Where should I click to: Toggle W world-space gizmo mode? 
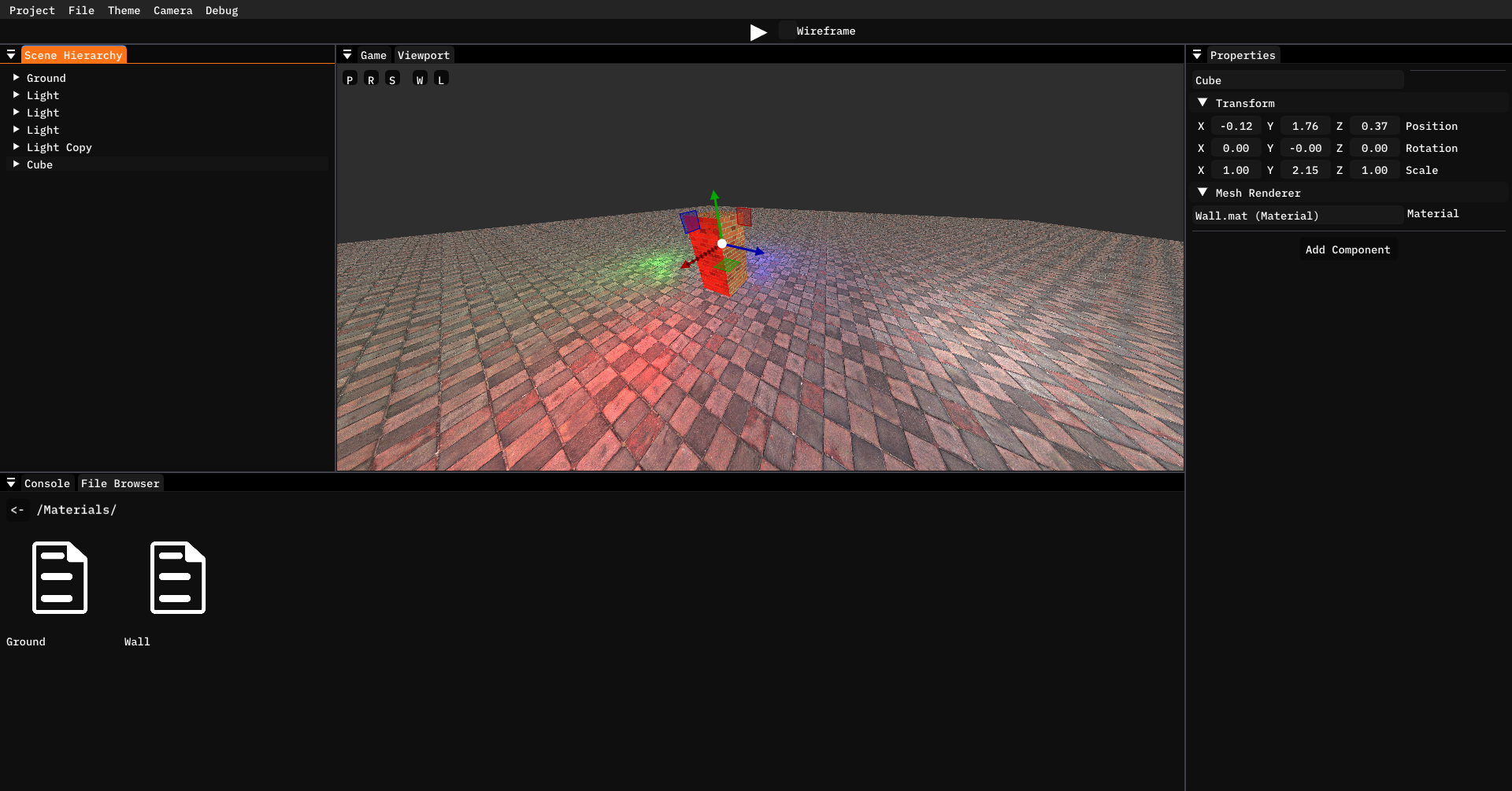point(420,79)
